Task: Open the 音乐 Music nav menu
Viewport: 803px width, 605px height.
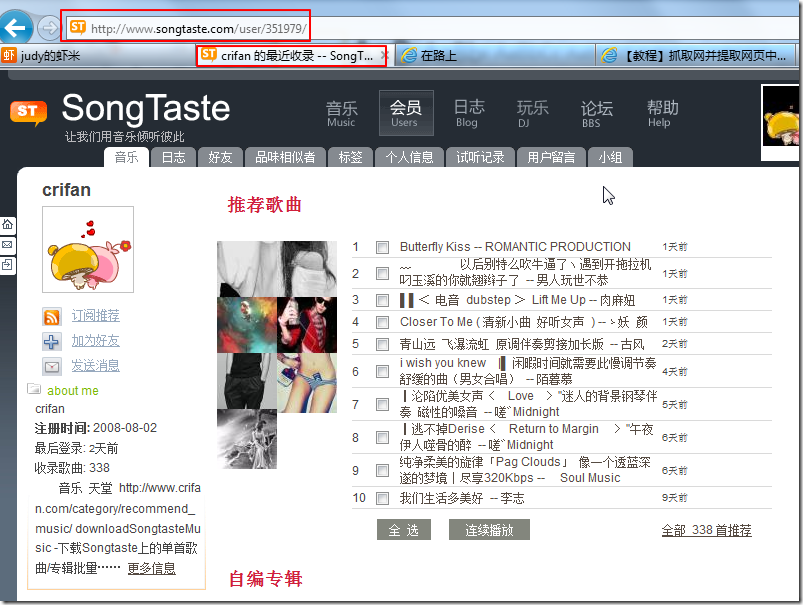Action: [342, 113]
